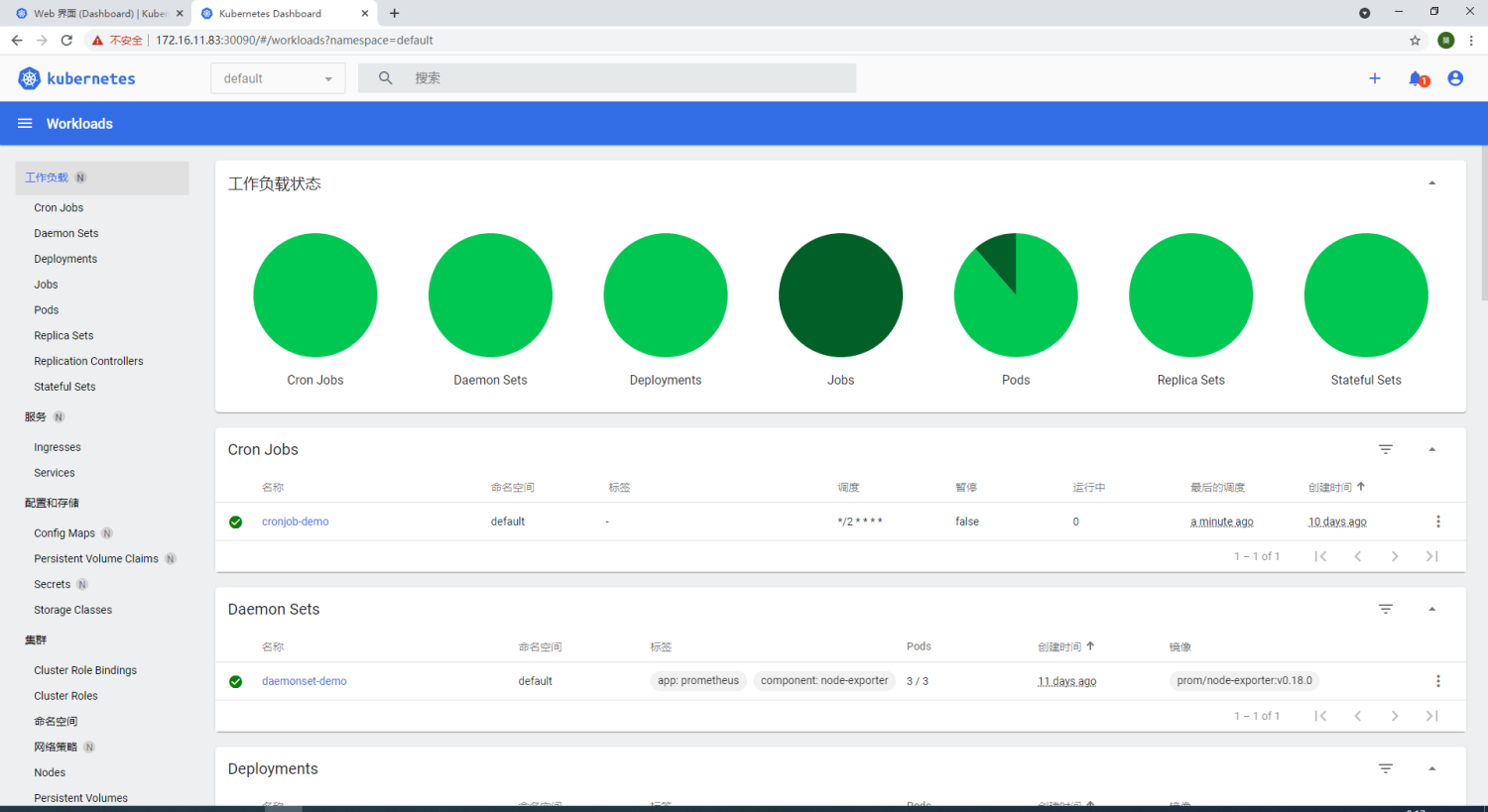Go to next page of Cron Jobs
The width and height of the screenshot is (1488, 812).
coord(1395,556)
